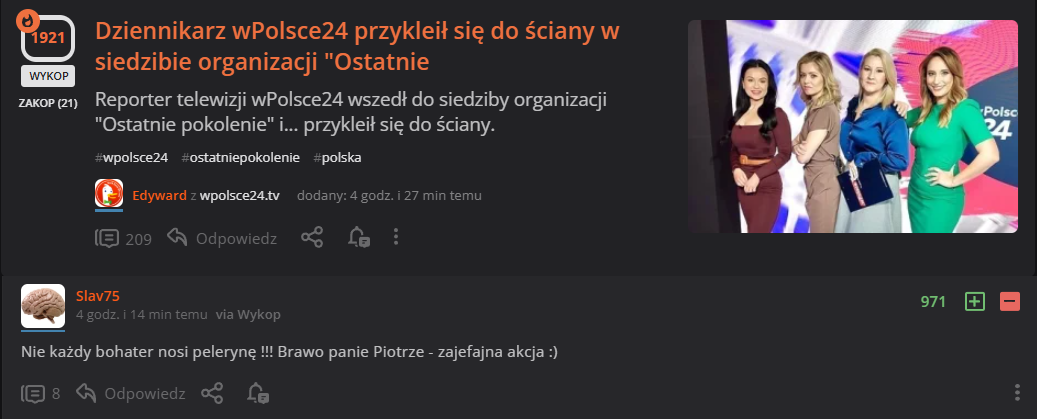Click Slav75's brain avatar
Image resolution: width=1037 pixels, height=419 pixels.
point(43,307)
